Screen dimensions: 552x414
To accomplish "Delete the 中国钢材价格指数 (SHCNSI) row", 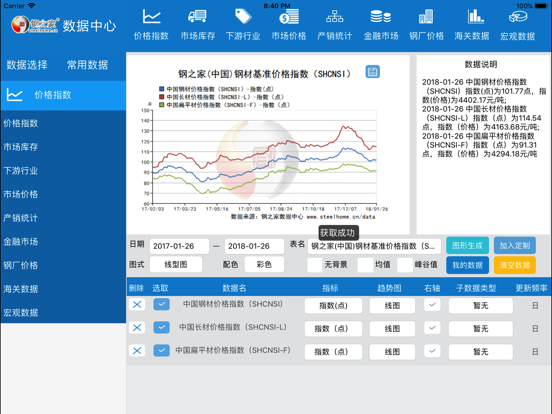I will (x=137, y=305).
